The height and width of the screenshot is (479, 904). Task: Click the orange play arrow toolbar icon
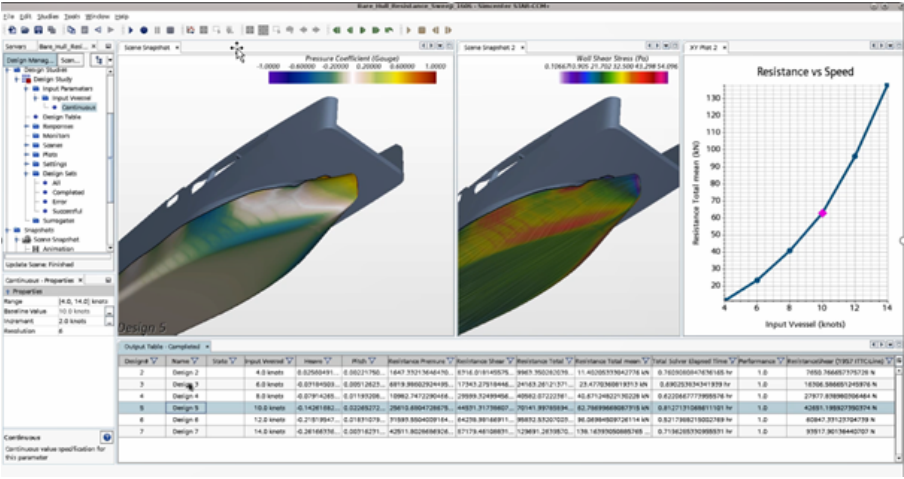pyautogui.click(x=409, y=30)
